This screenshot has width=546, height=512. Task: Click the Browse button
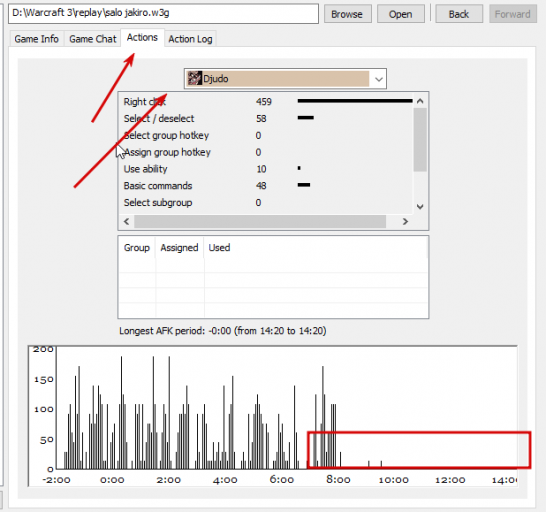348,14
